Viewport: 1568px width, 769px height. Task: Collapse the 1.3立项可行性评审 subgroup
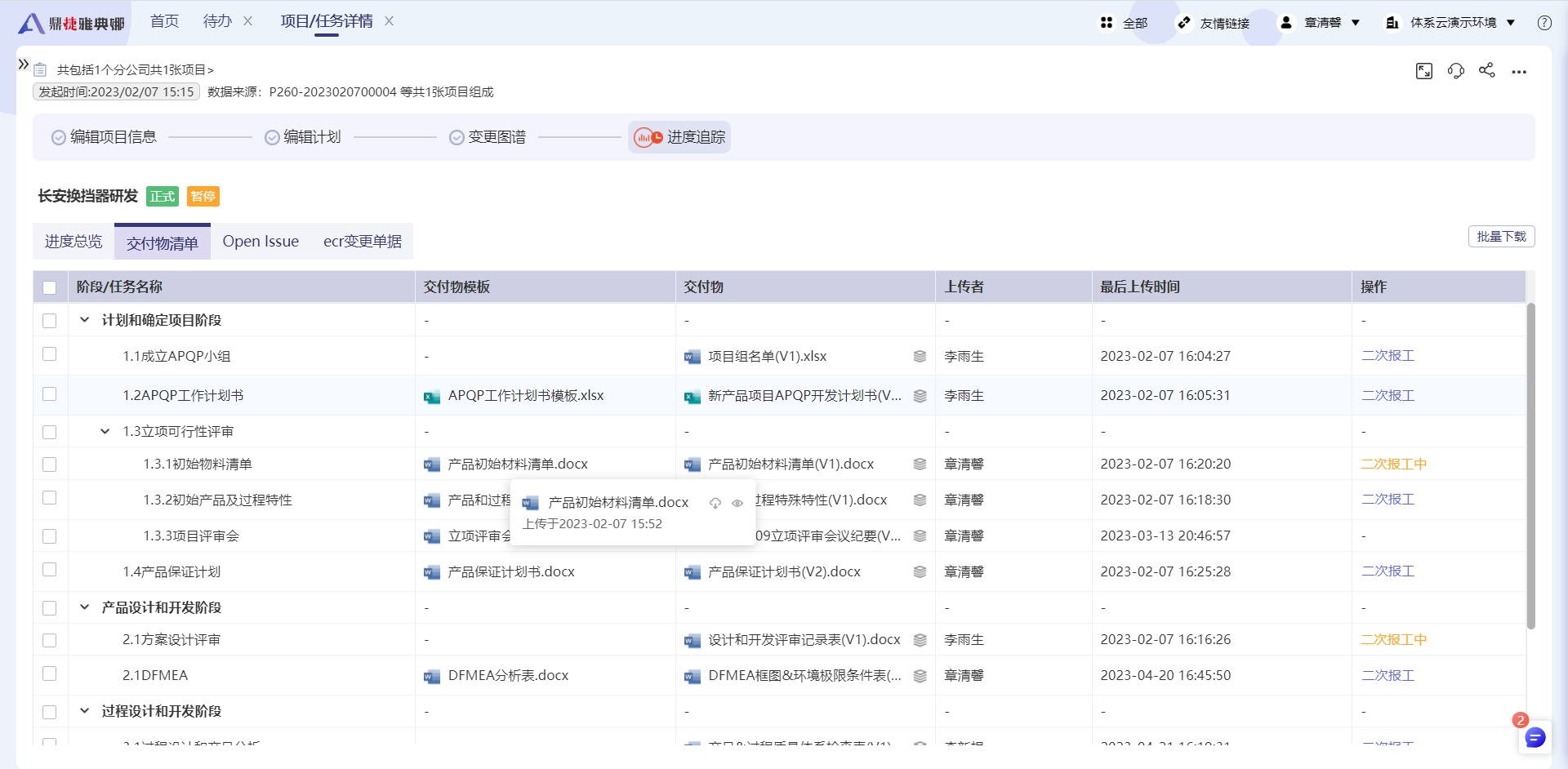coord(105,431)
